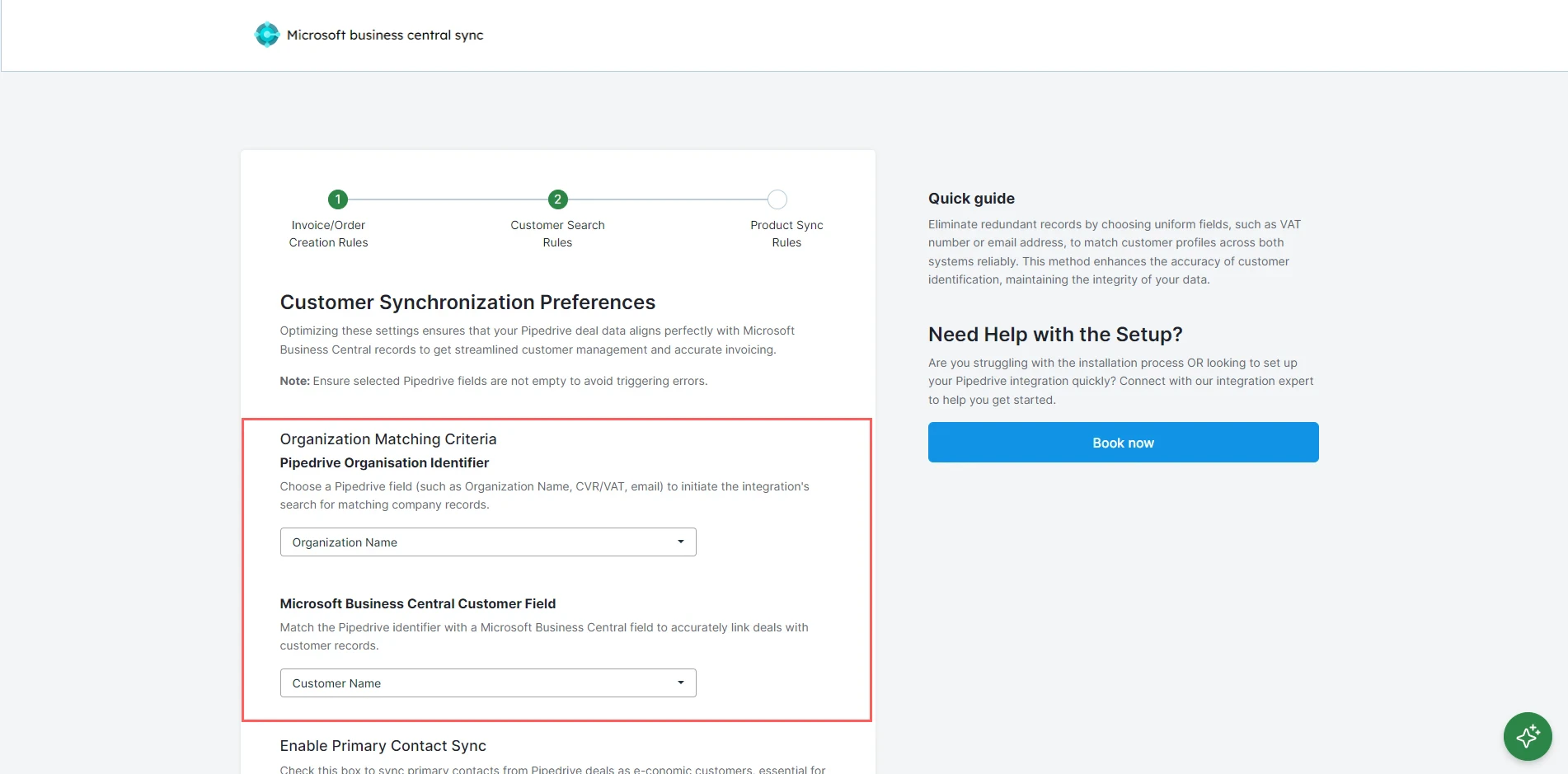Viewport: 1568px width, 774px height.
Task: Click the Need Help with the Setup? heading
Action: [x=1055, y=335]
